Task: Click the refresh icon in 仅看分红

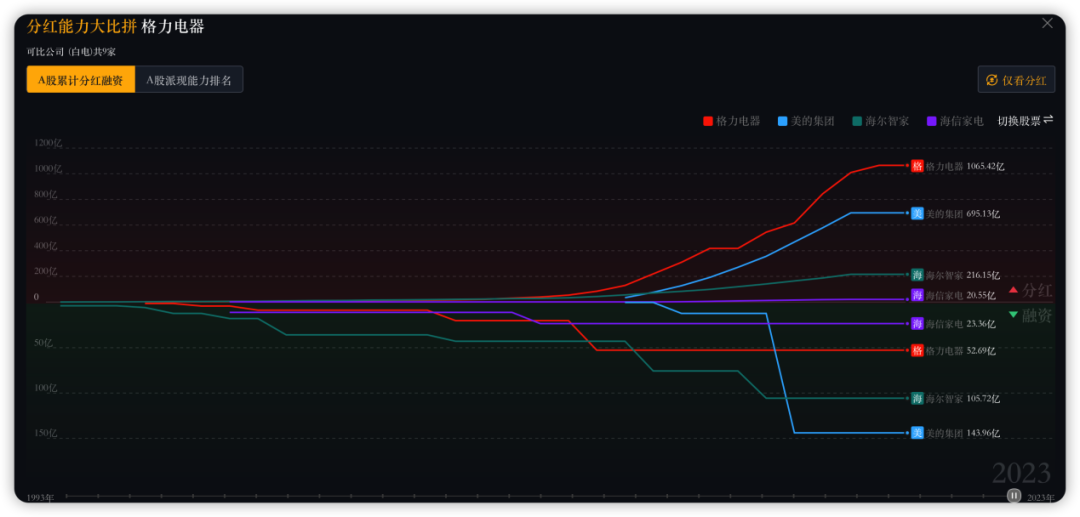Action: pyautogui.click(x=992, y=80)
